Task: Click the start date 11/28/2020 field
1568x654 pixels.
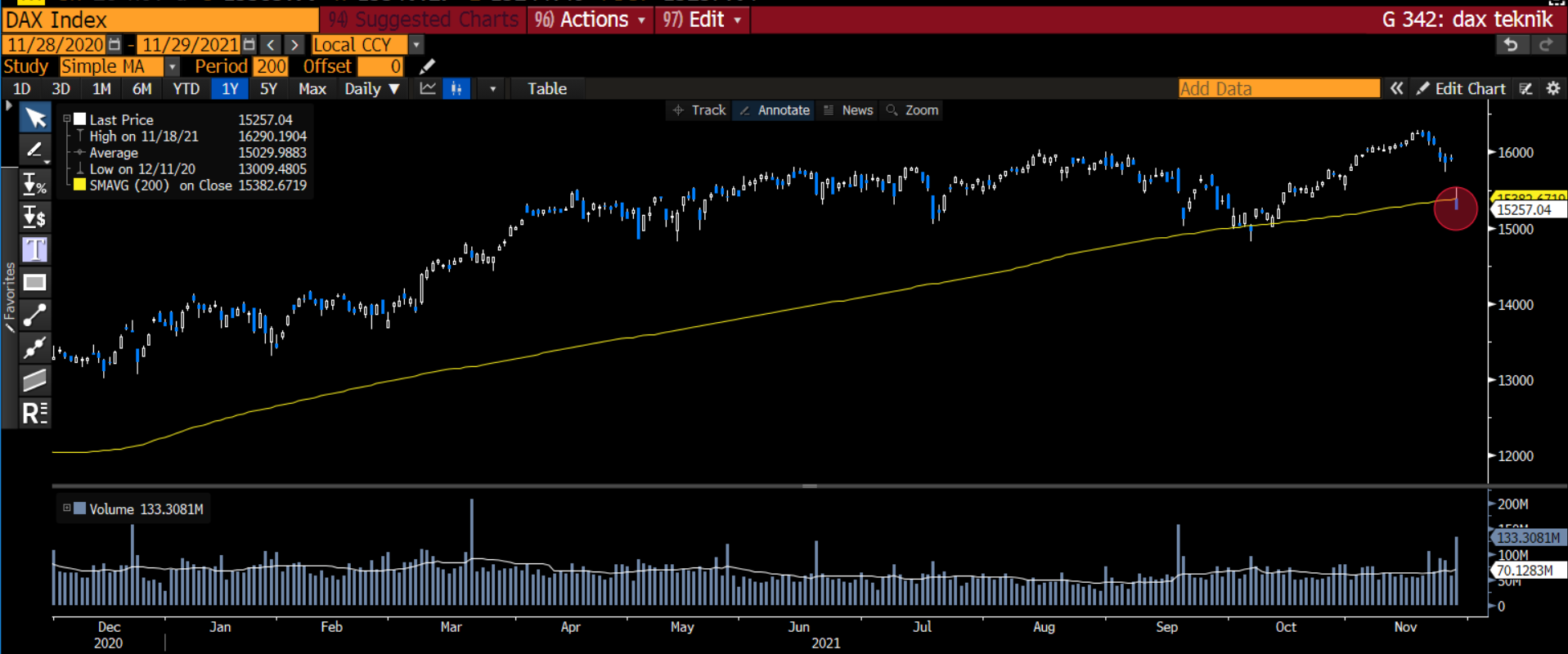Action: [x=56, y=44]
